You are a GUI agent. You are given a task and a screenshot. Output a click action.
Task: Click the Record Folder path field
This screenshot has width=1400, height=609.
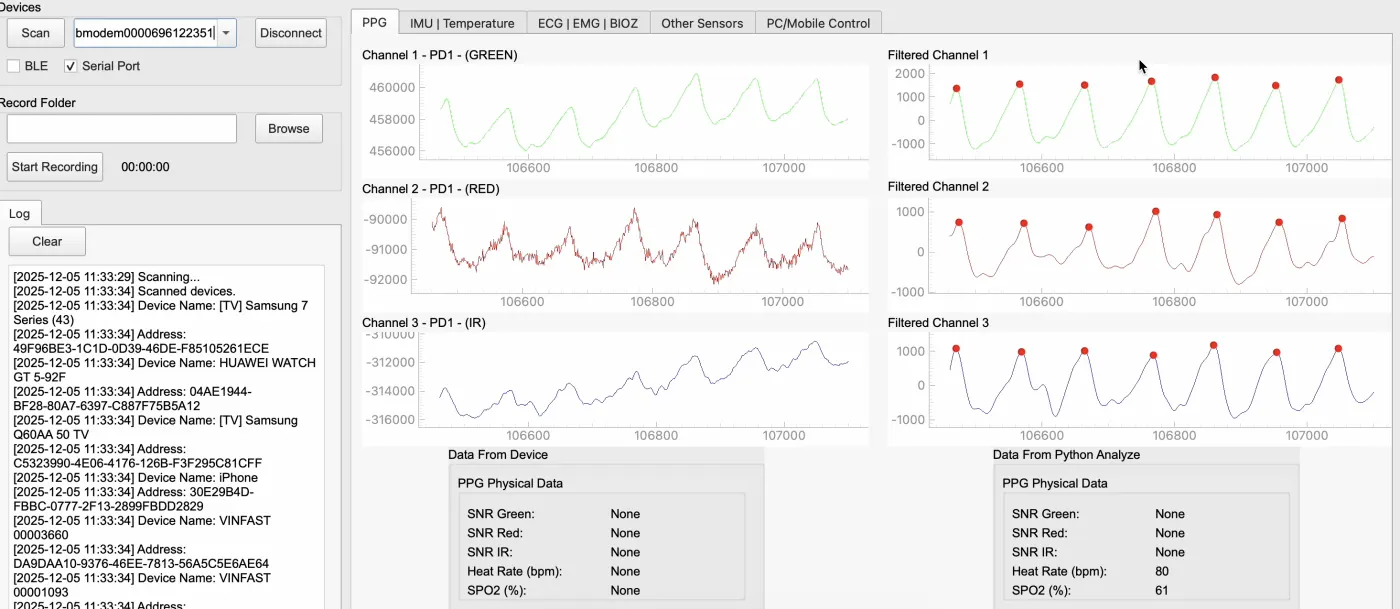(122, 128)
